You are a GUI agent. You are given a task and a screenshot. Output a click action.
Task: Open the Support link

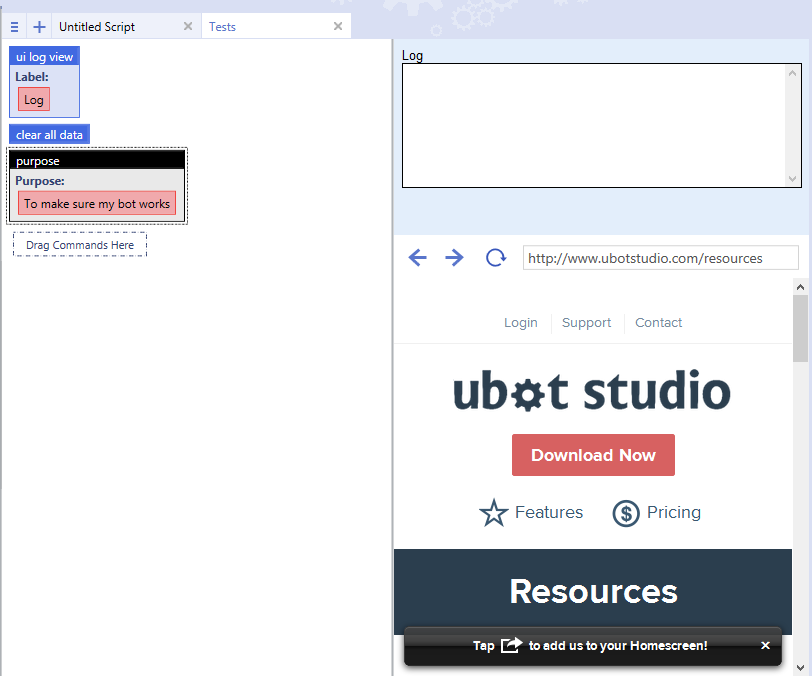click(x=586, y=323)
